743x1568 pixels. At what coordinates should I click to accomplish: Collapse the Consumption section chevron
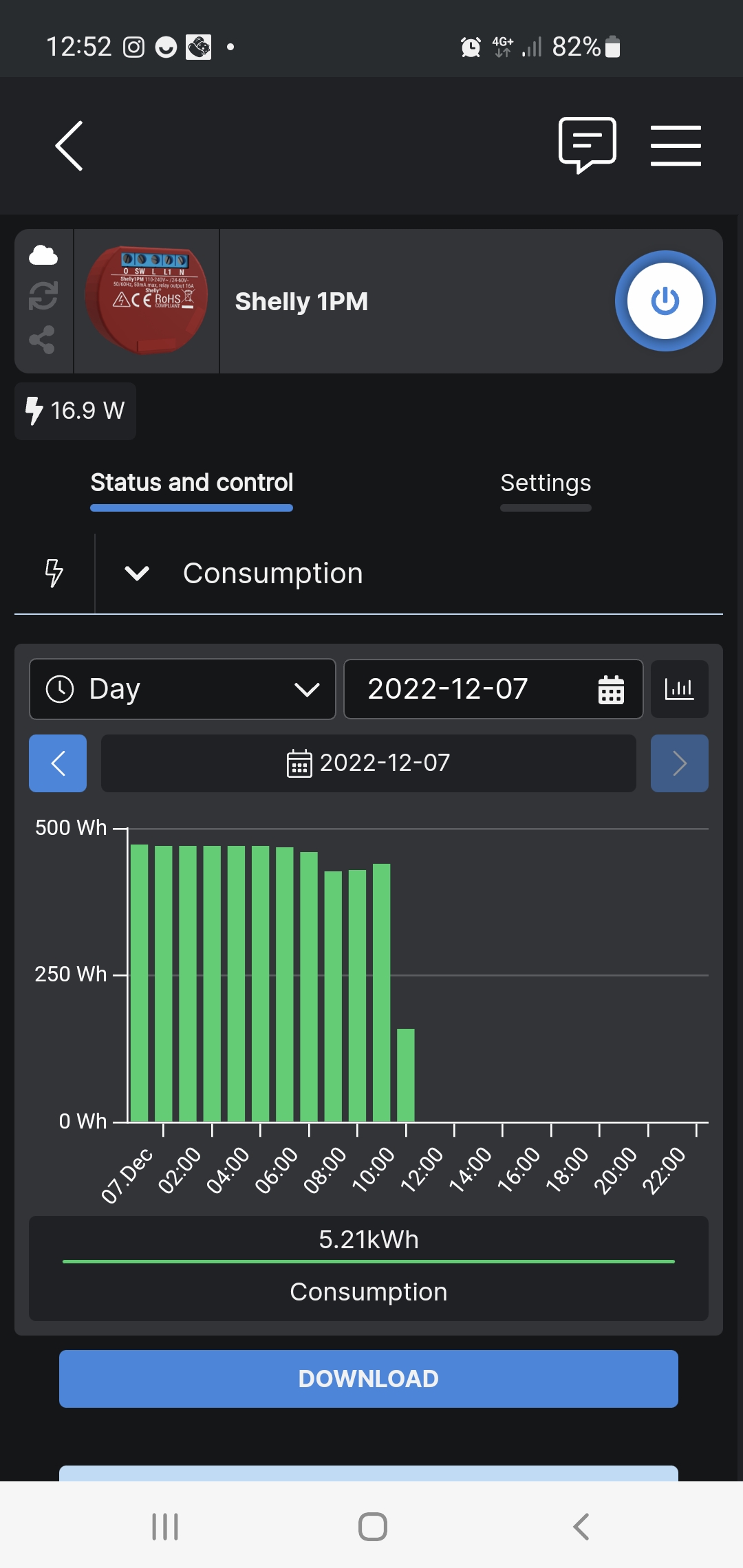click(137, 573)
